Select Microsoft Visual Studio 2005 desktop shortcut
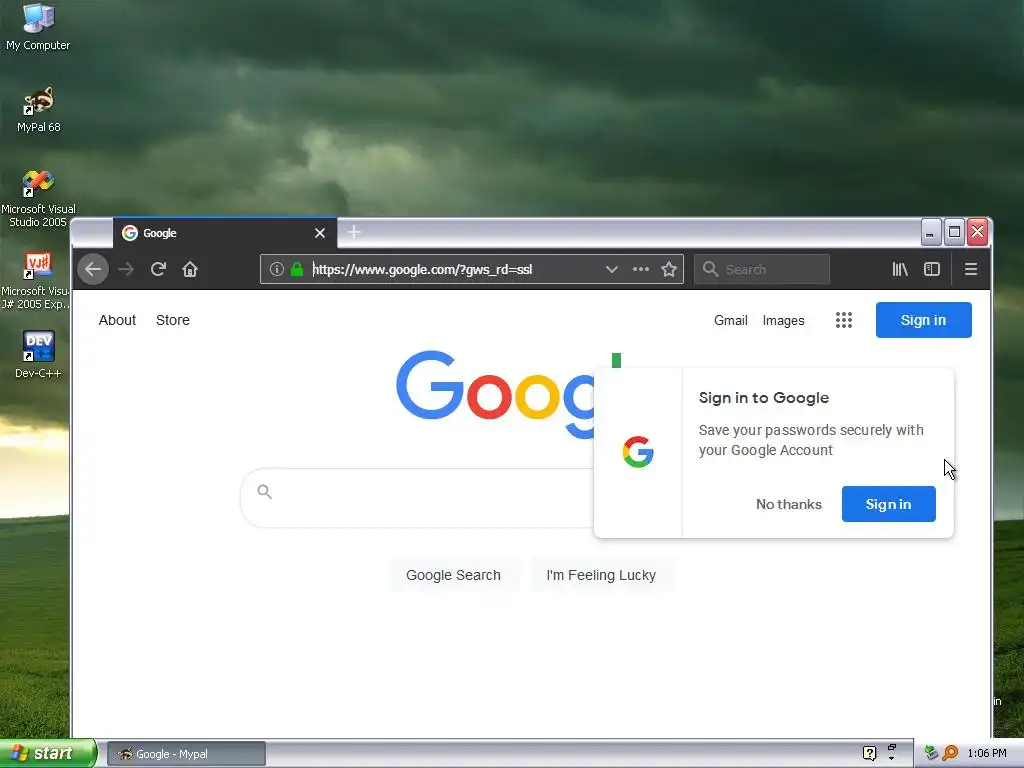 pos(38,199)
